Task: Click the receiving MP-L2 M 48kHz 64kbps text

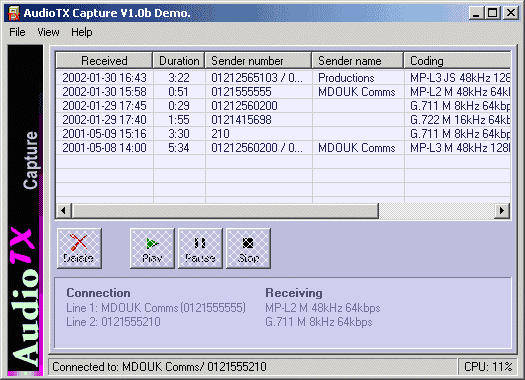Action: [323, 308]
